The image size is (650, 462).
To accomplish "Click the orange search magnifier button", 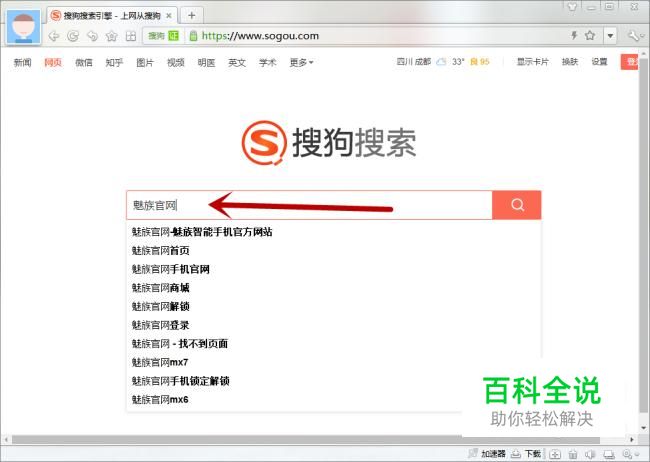I will [x=517, y=205].
